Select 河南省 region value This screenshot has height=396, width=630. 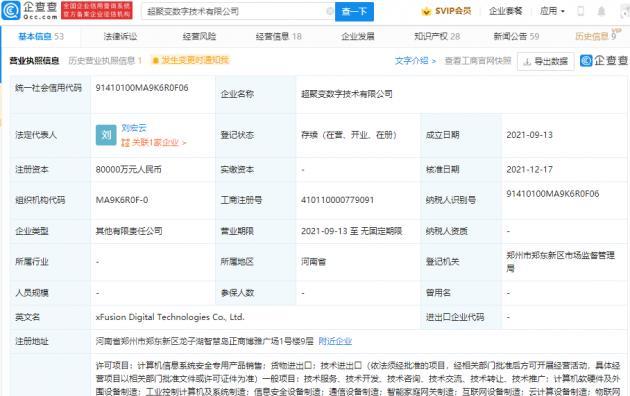coord(313,262)
